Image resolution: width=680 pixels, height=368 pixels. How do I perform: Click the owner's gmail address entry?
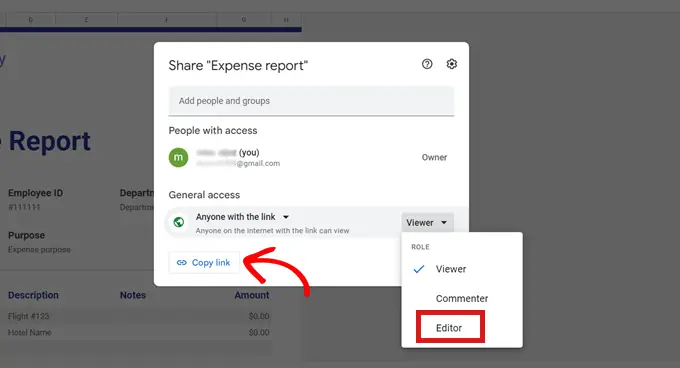(238, 163)
